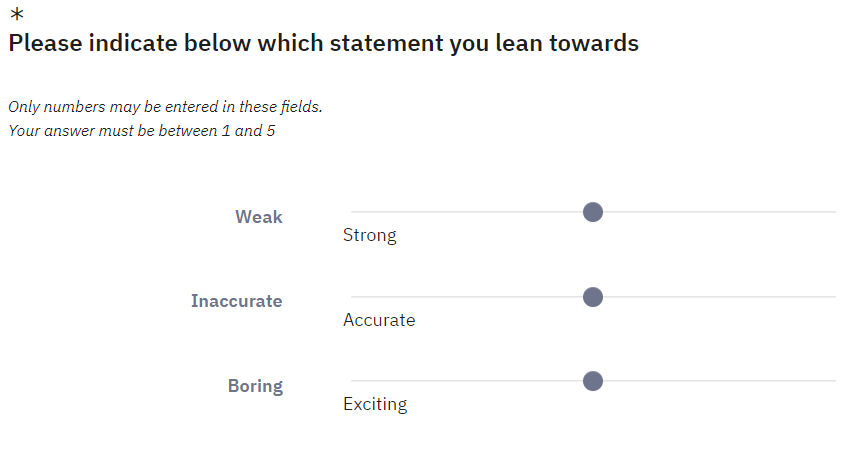The width and height of the screenshot is (857, 458).
Task: Click Weak–Strong track midway between left end and handle
Action: coord(472,212)
